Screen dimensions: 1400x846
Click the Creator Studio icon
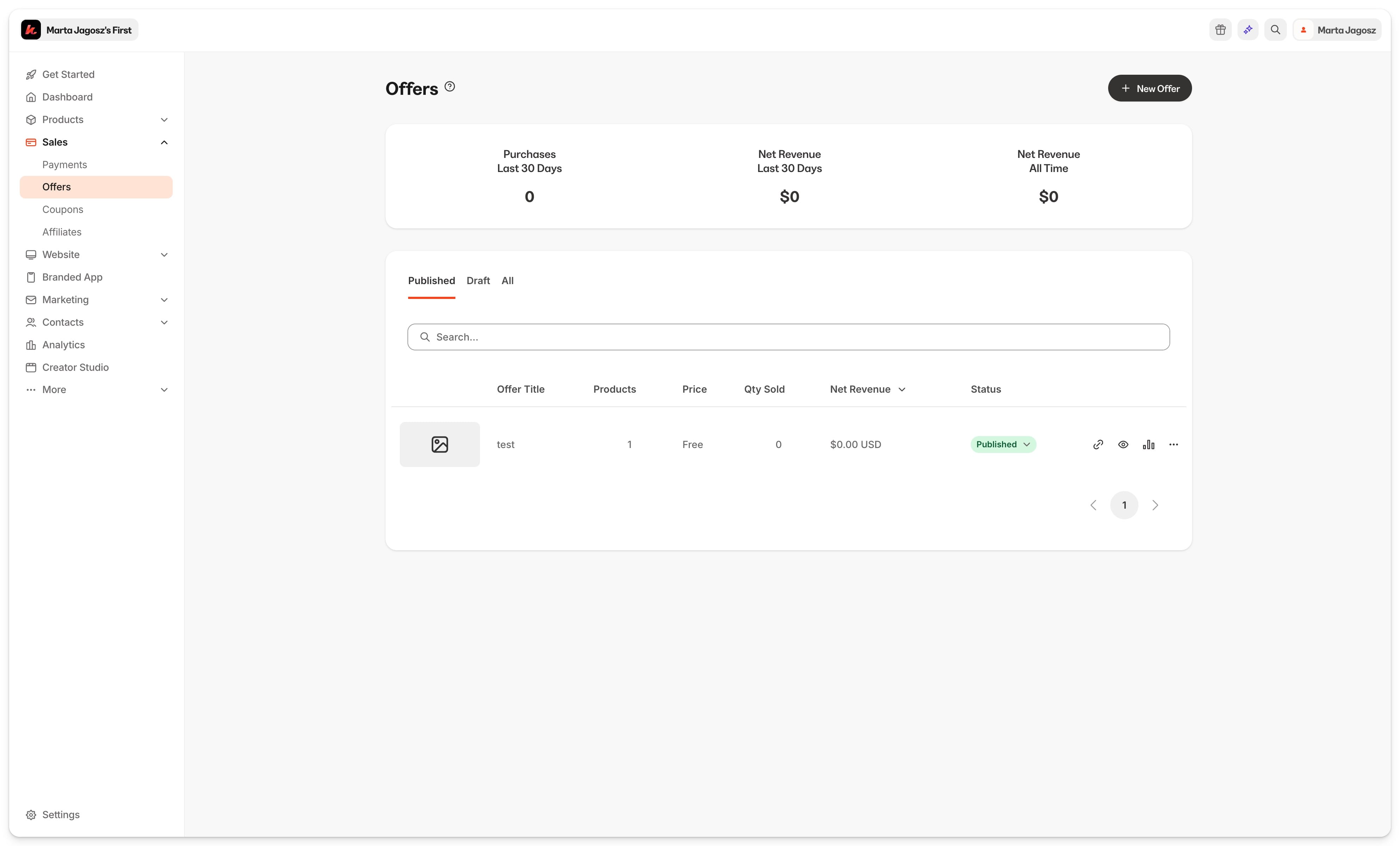pos(31,367)
